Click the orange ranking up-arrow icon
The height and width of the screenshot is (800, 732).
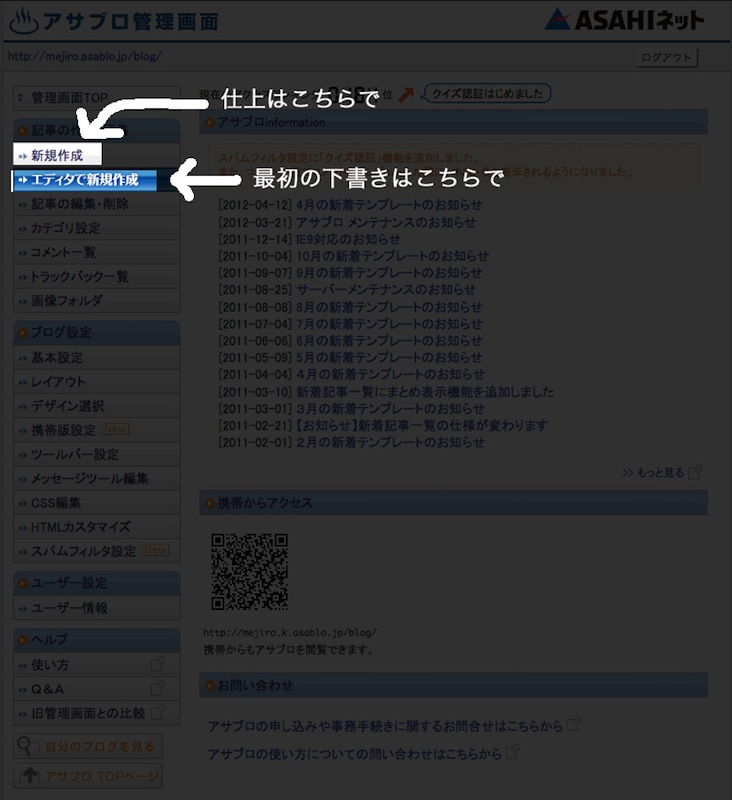[406, 94]
